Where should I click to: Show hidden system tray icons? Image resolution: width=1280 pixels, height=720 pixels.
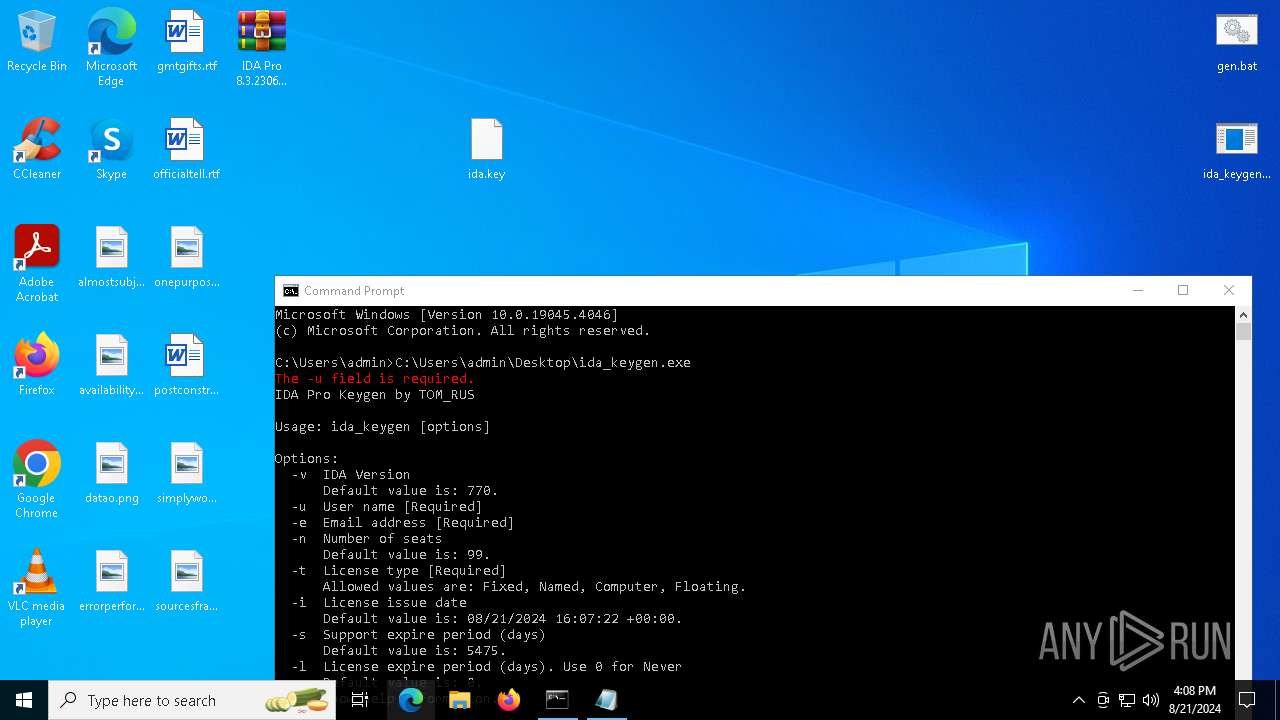(x=1078, y=700)
